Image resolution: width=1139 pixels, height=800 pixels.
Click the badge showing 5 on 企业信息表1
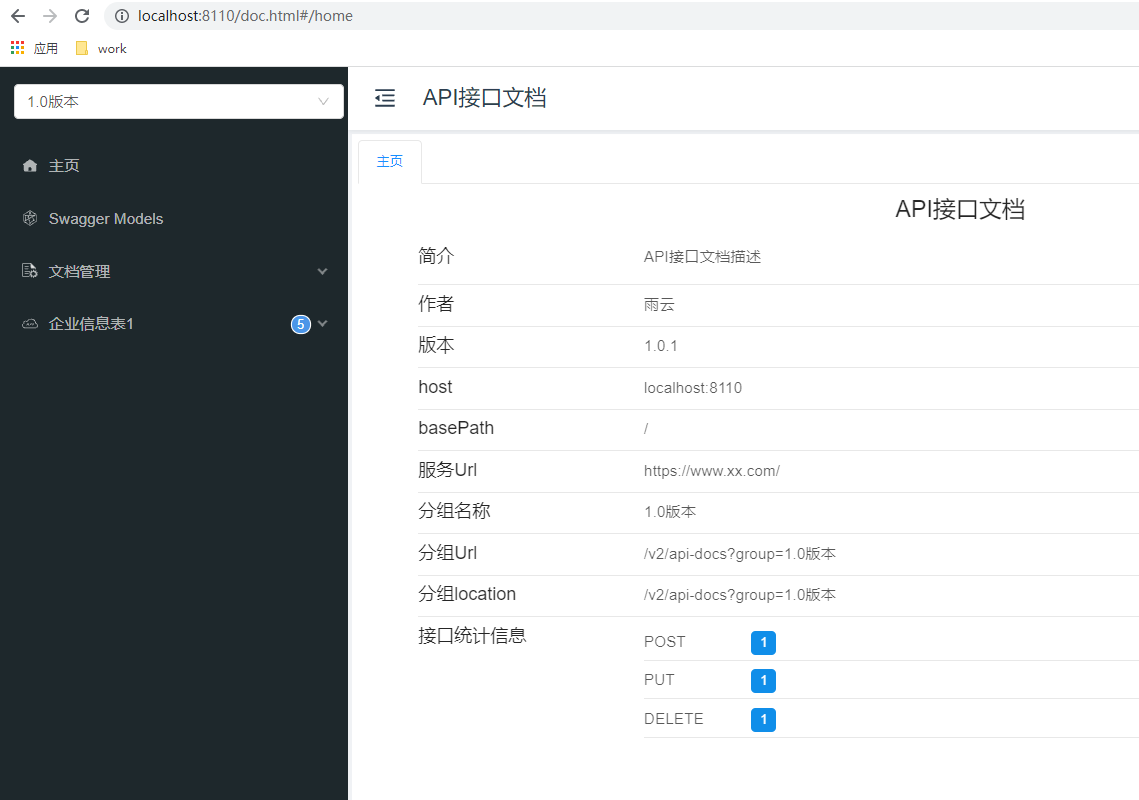(x=301, y=324)
